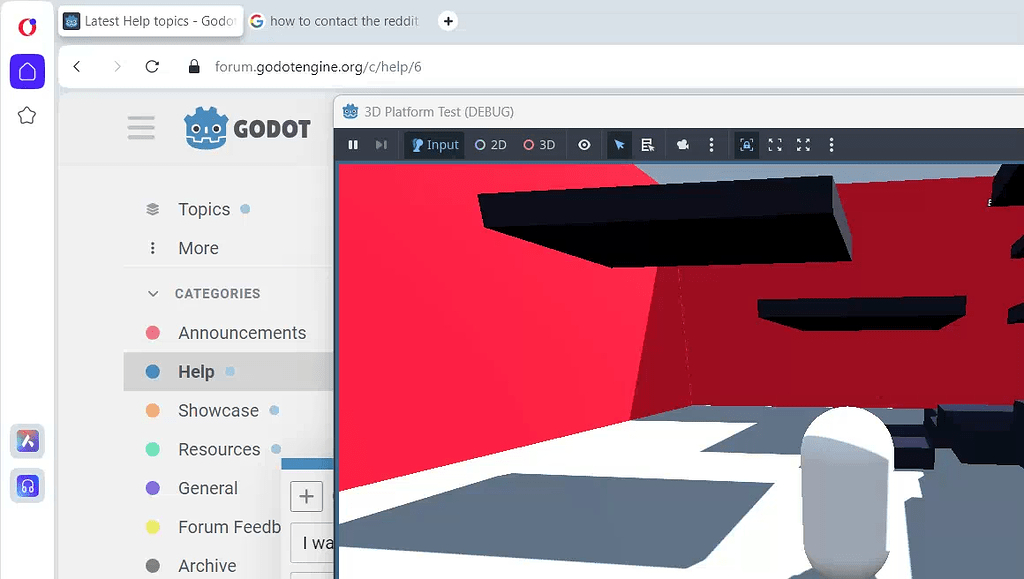1024x579 pixels.
Task: Click the address bar URL
Action: click(x=318, y=67)
